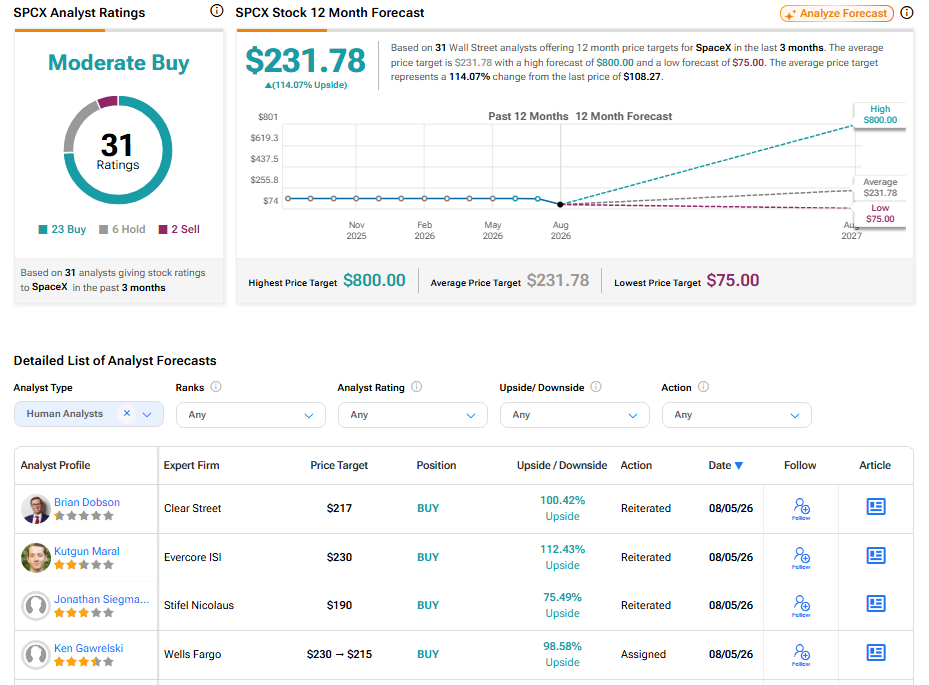Click info icon next to Analyze Forecast
Screen dimensions: 929x685
coord(906,12)
